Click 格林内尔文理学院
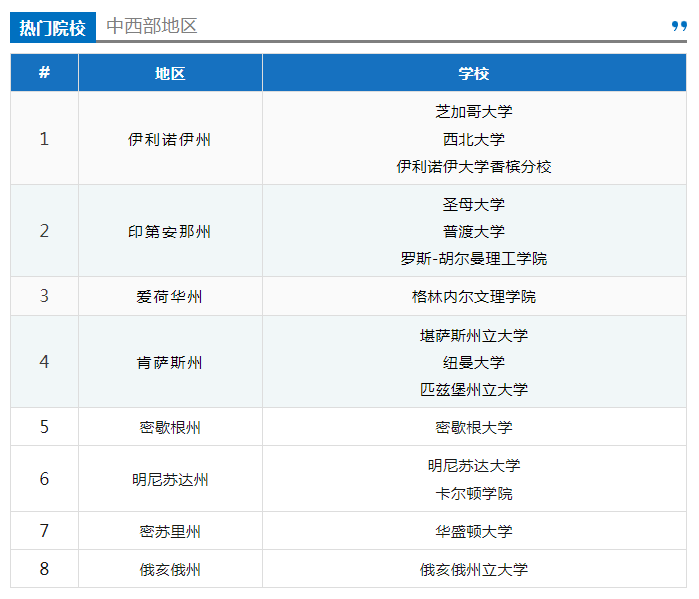 click(474, 296)
